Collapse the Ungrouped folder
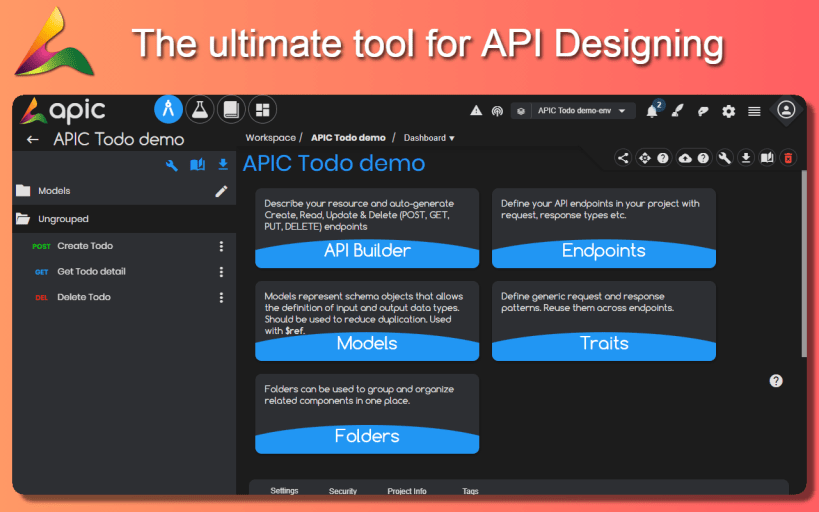Screen dimensions: 819x512 124,219
